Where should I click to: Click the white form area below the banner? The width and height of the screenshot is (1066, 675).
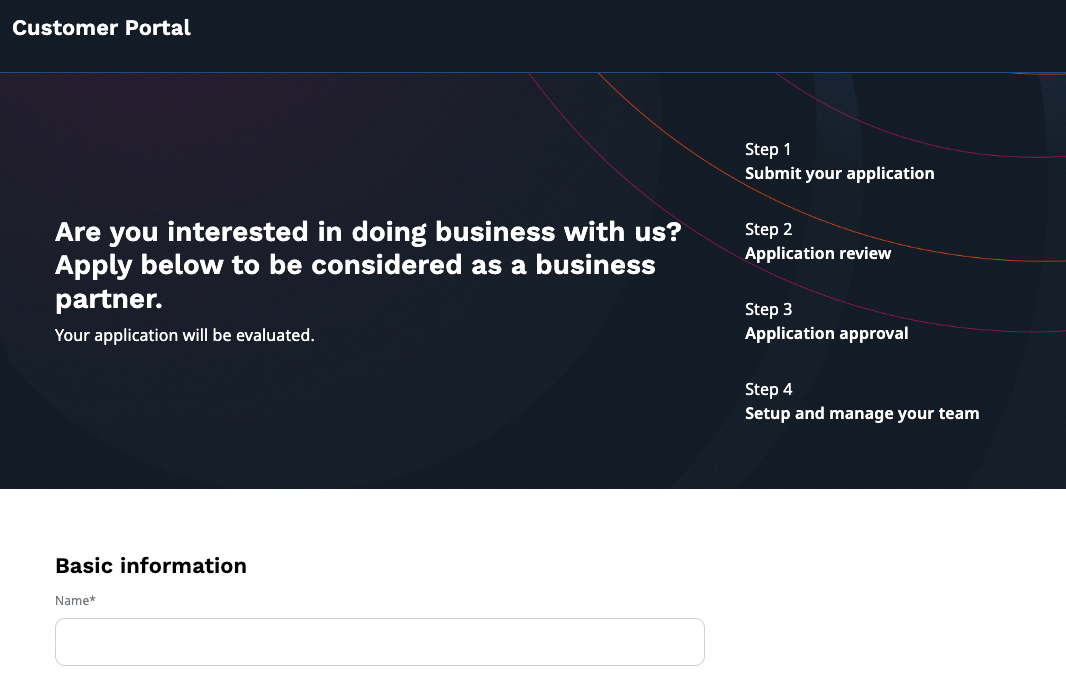point(880,580)
